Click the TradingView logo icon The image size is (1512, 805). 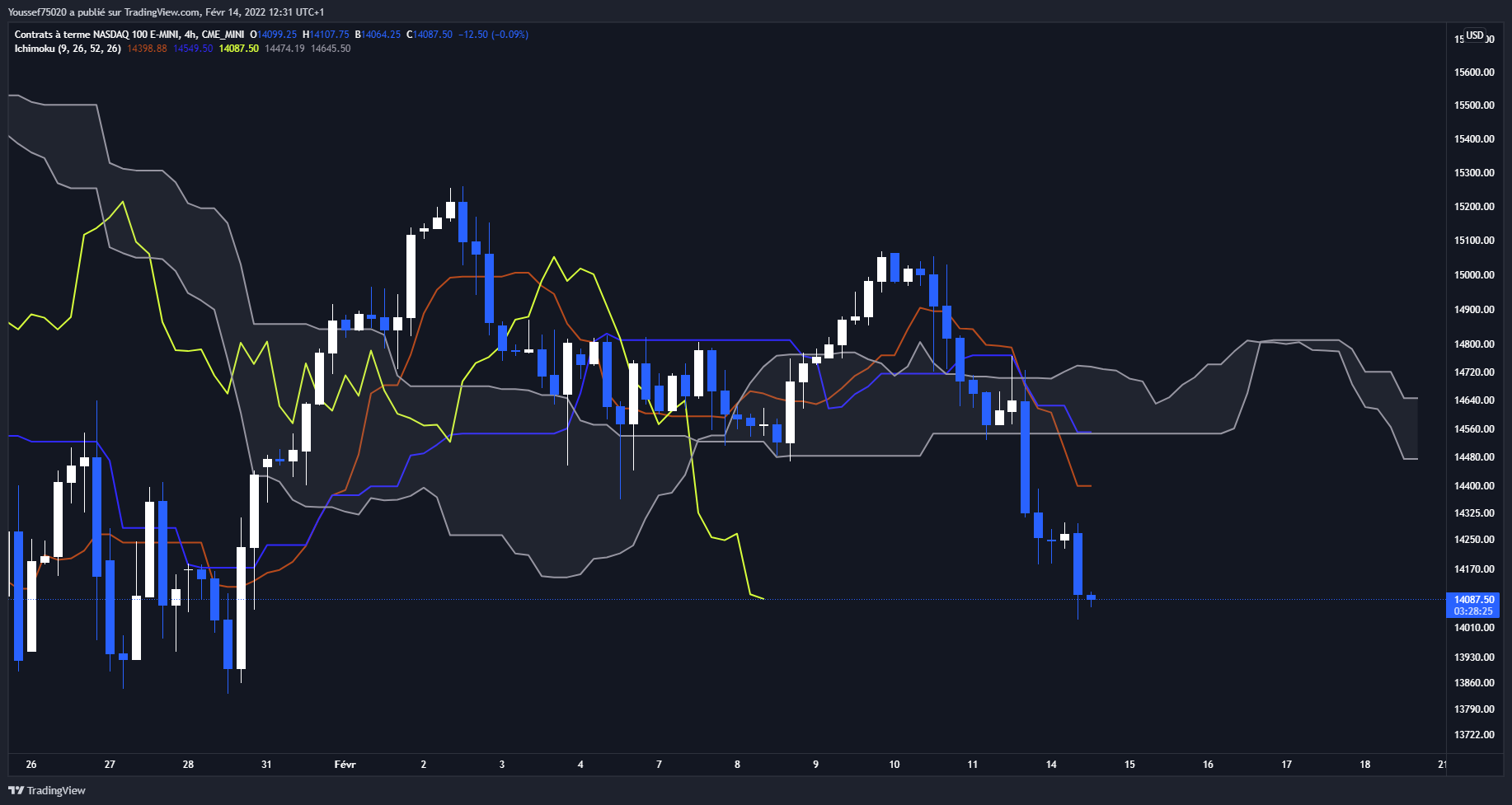16,790
